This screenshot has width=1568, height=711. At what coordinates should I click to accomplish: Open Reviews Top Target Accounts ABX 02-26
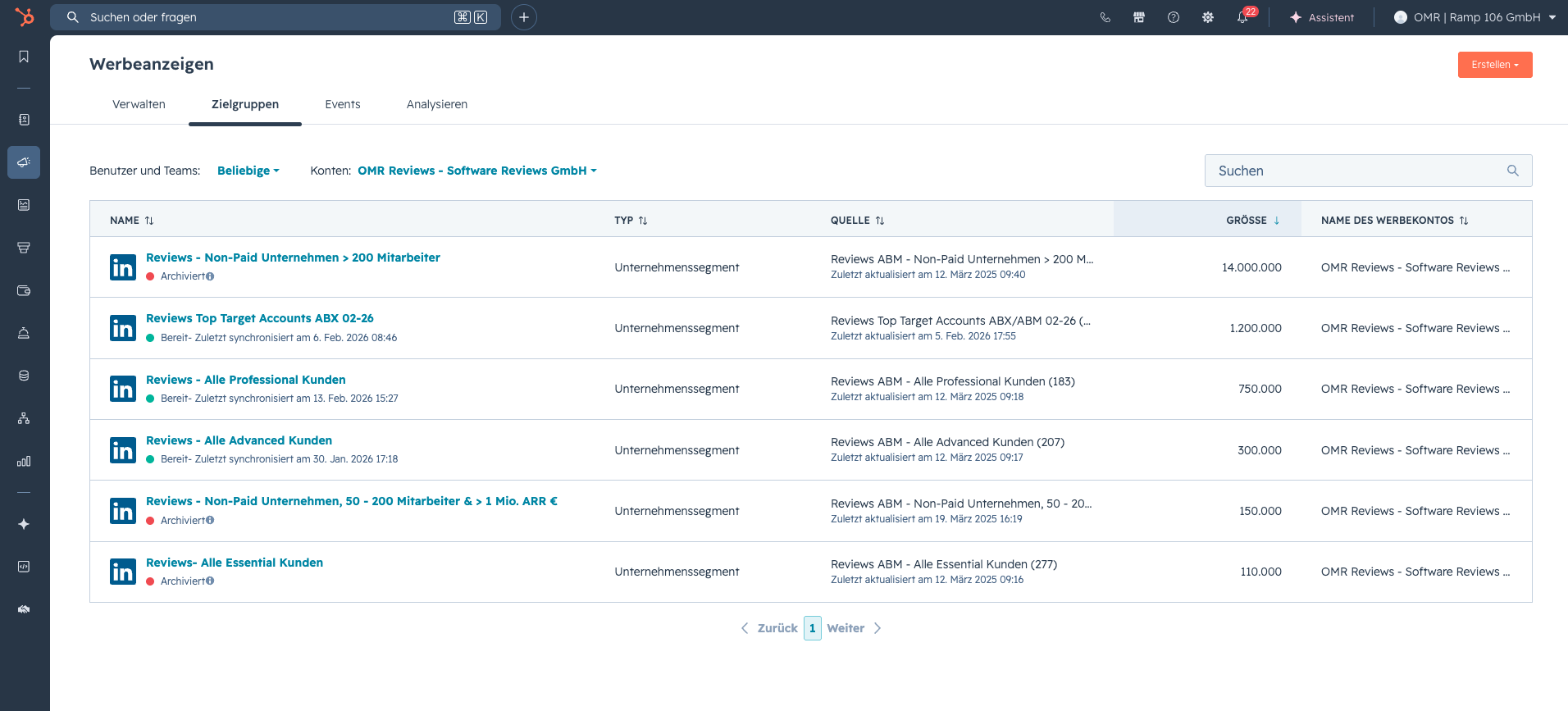(260, 318)
